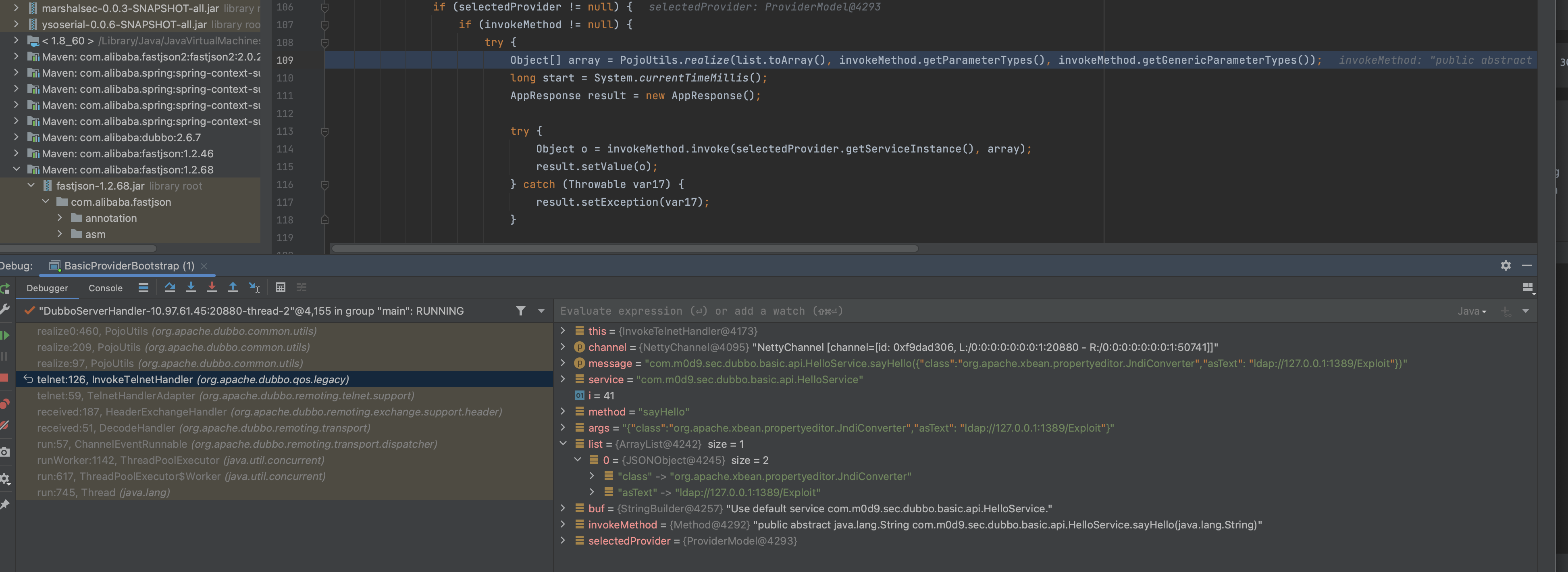Select frame runWorker:1142, ThreadPoolExecutor
This screenshot has height=572, width=1568.
(x=284, y=461)
